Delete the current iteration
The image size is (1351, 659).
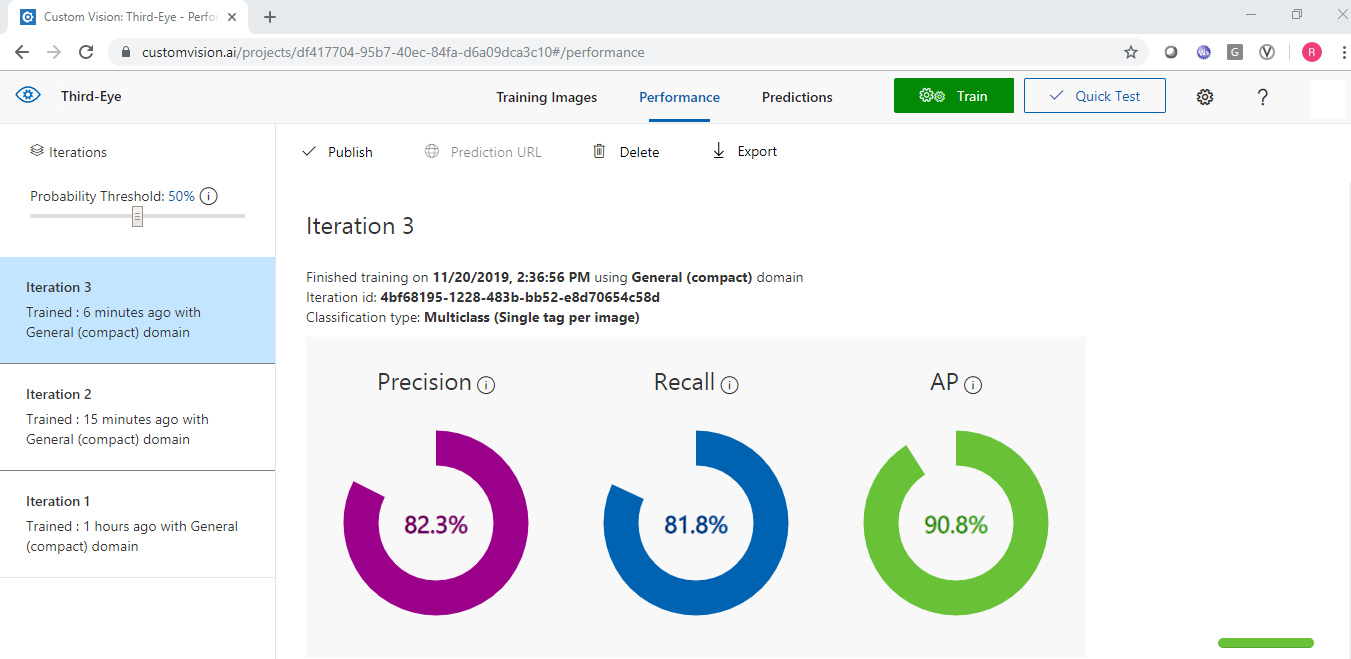[626, 152]
